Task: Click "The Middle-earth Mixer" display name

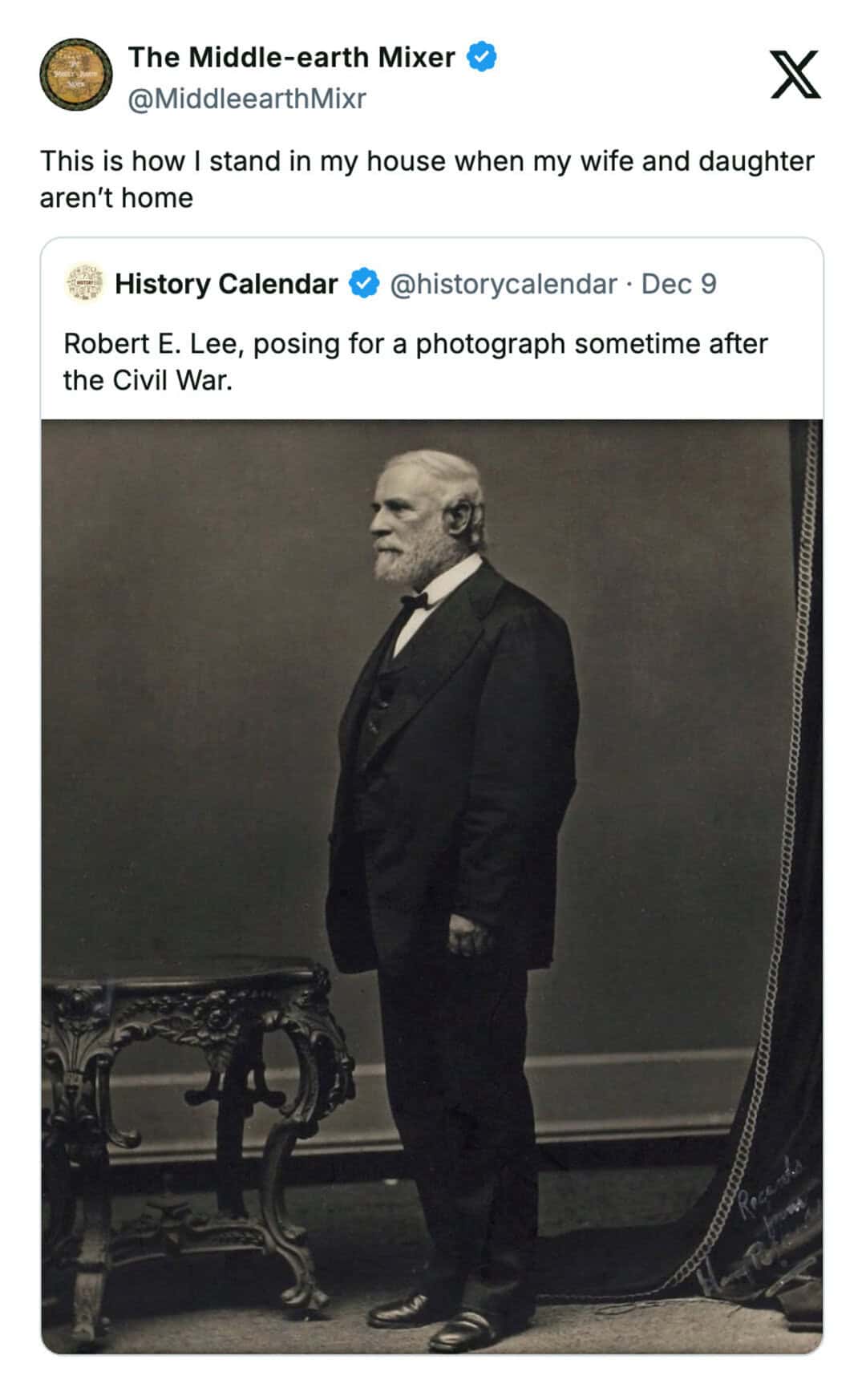Action: (291, 57)
